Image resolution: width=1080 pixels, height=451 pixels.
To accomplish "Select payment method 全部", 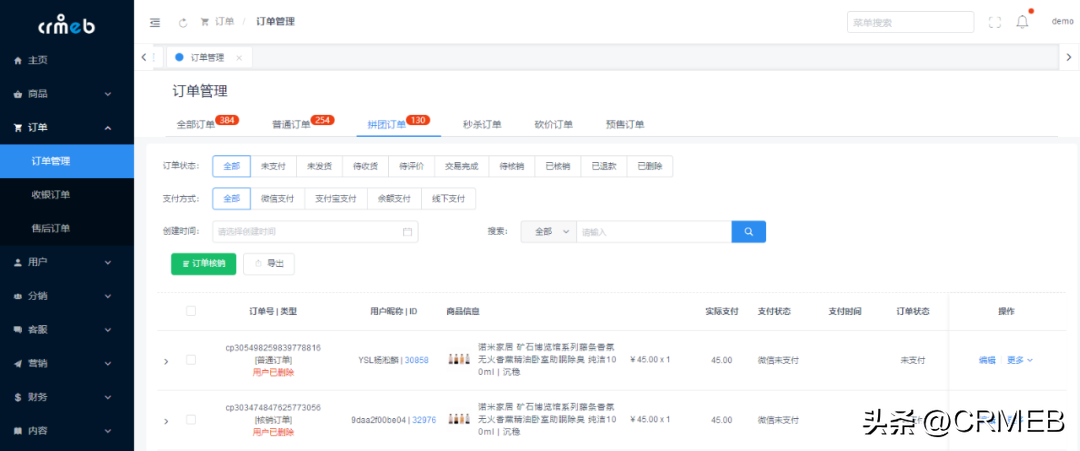I will [x=231, y=198].
